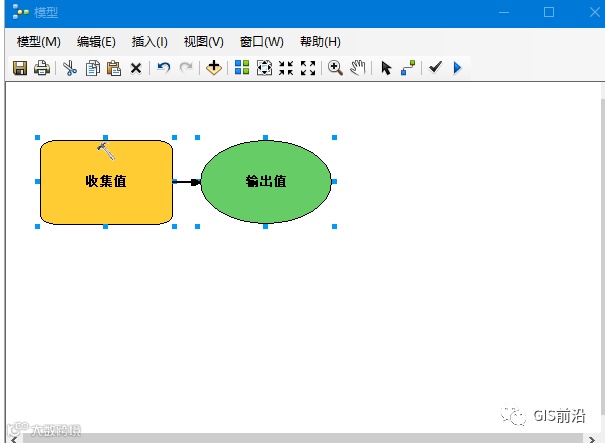
Task: Print the model diagram
Action: click(42, 68)
